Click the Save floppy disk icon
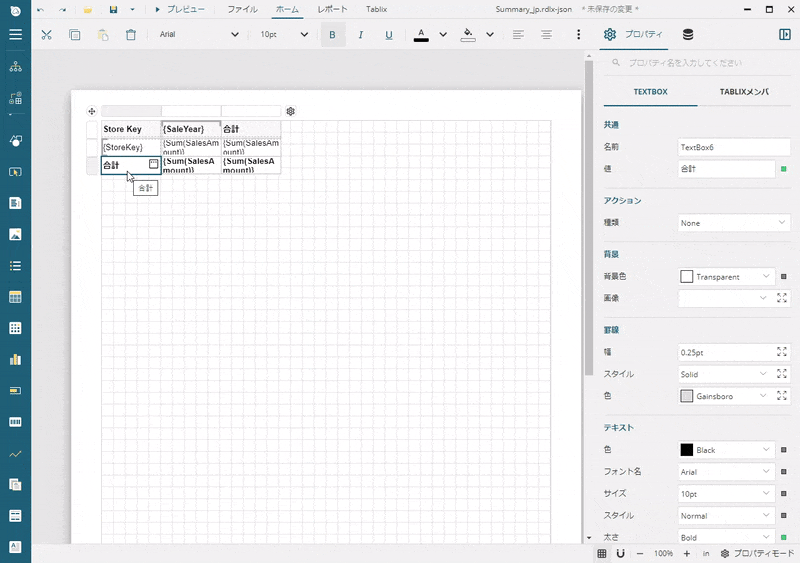Image resolution: width=800 pixels, height=563 pixels. point(113,9)
